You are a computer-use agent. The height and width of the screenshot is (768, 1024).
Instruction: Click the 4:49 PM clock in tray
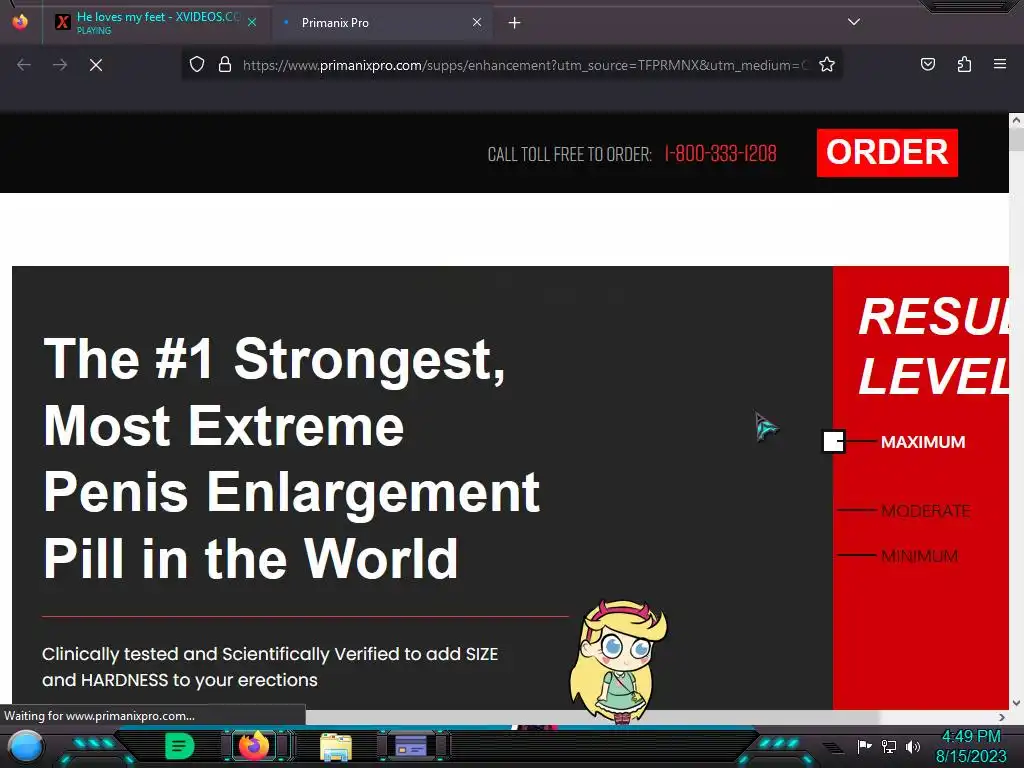click(971, 737)
